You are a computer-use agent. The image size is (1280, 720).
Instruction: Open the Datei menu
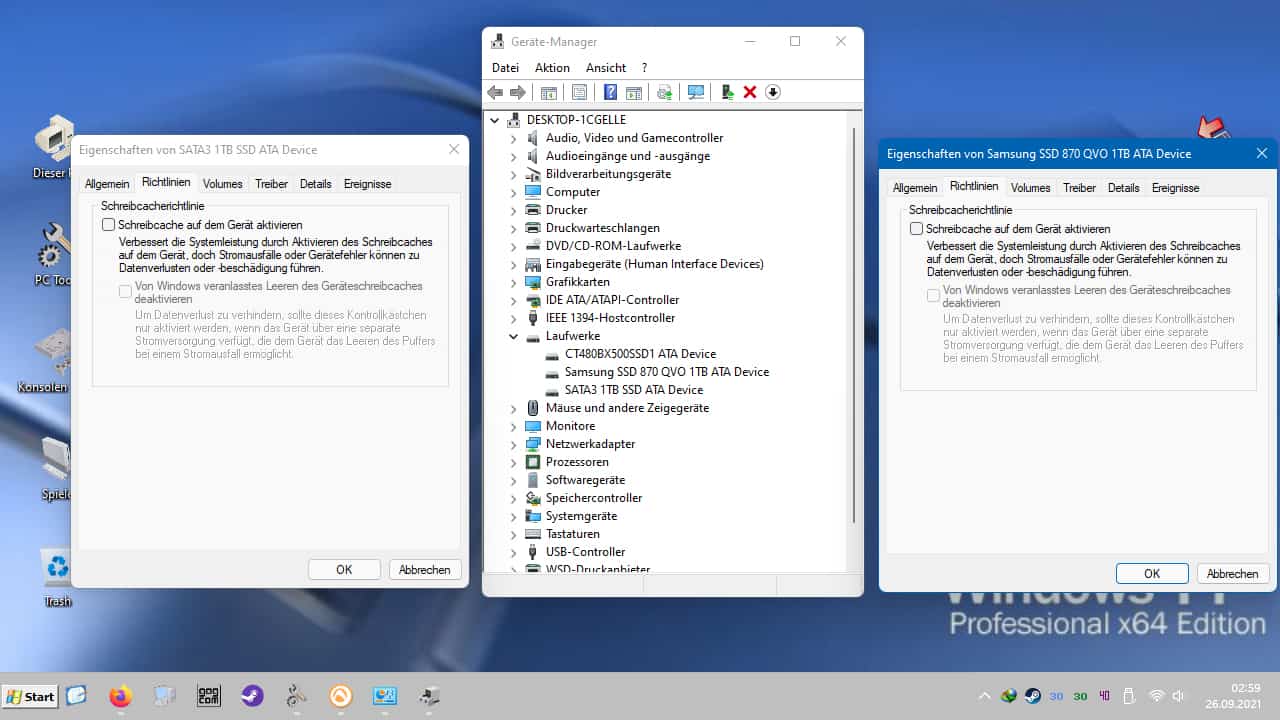505,68
